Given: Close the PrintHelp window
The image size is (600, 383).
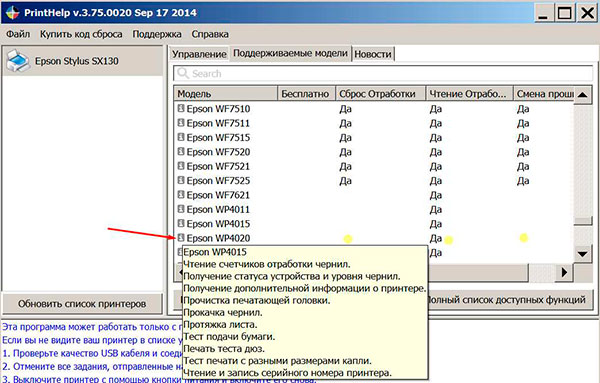Looking at the screenshot, I should pos(587,13).
